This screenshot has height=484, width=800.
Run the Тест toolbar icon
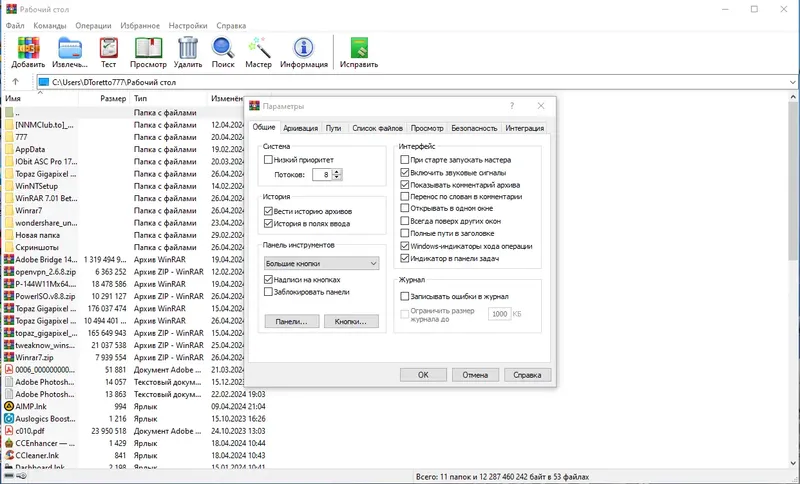(108, 47)
